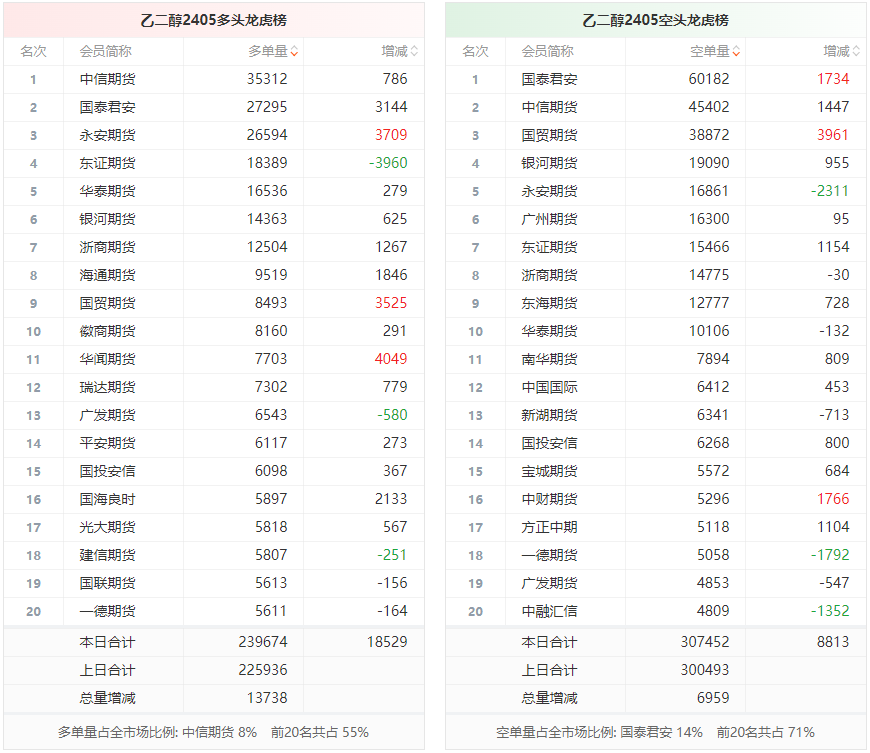Select 中信期货 in short ranking

coord(549,107)
